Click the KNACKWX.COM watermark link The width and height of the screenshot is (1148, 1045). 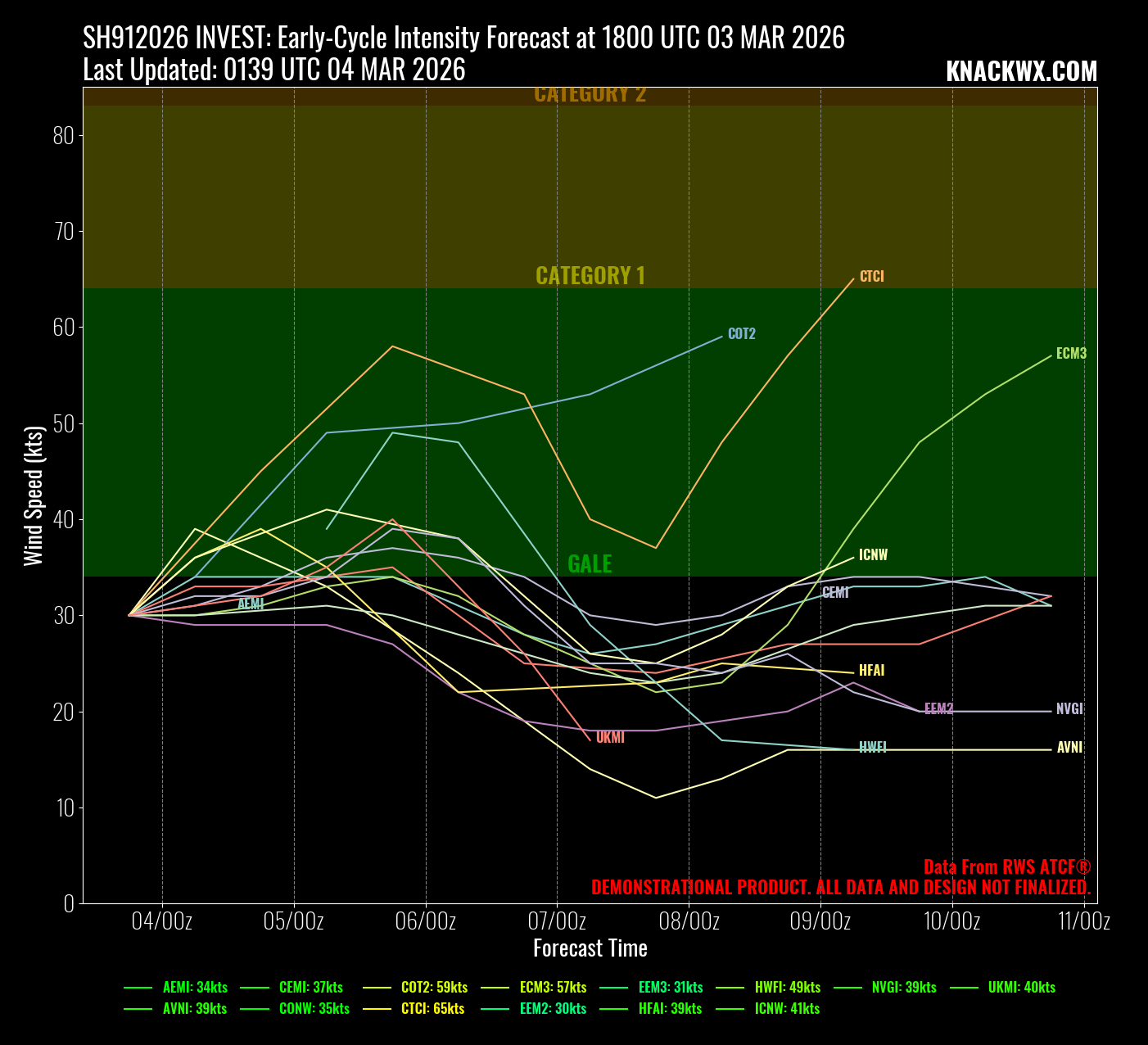(1021, 72)
